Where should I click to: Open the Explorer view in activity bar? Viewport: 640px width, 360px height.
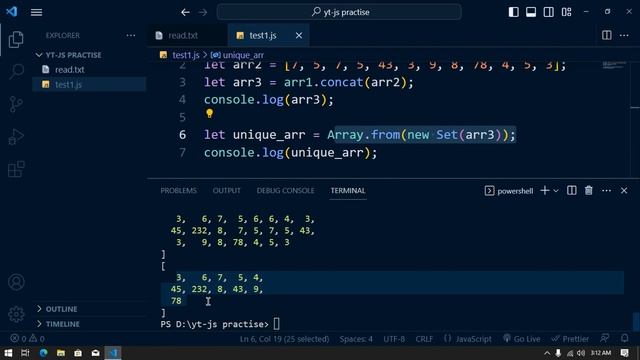[16, 40]
